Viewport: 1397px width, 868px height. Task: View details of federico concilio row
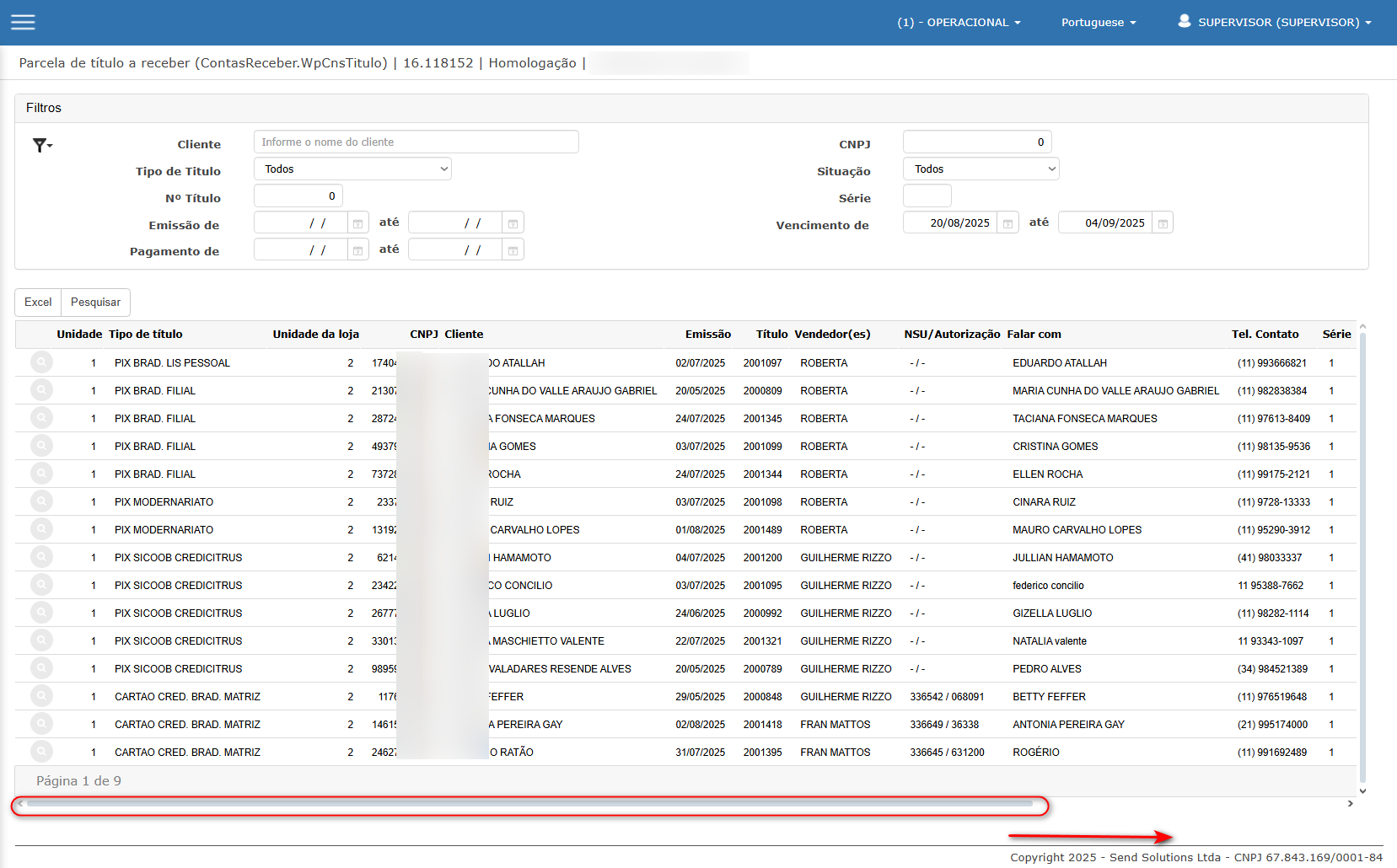click(x=41, y=585)
